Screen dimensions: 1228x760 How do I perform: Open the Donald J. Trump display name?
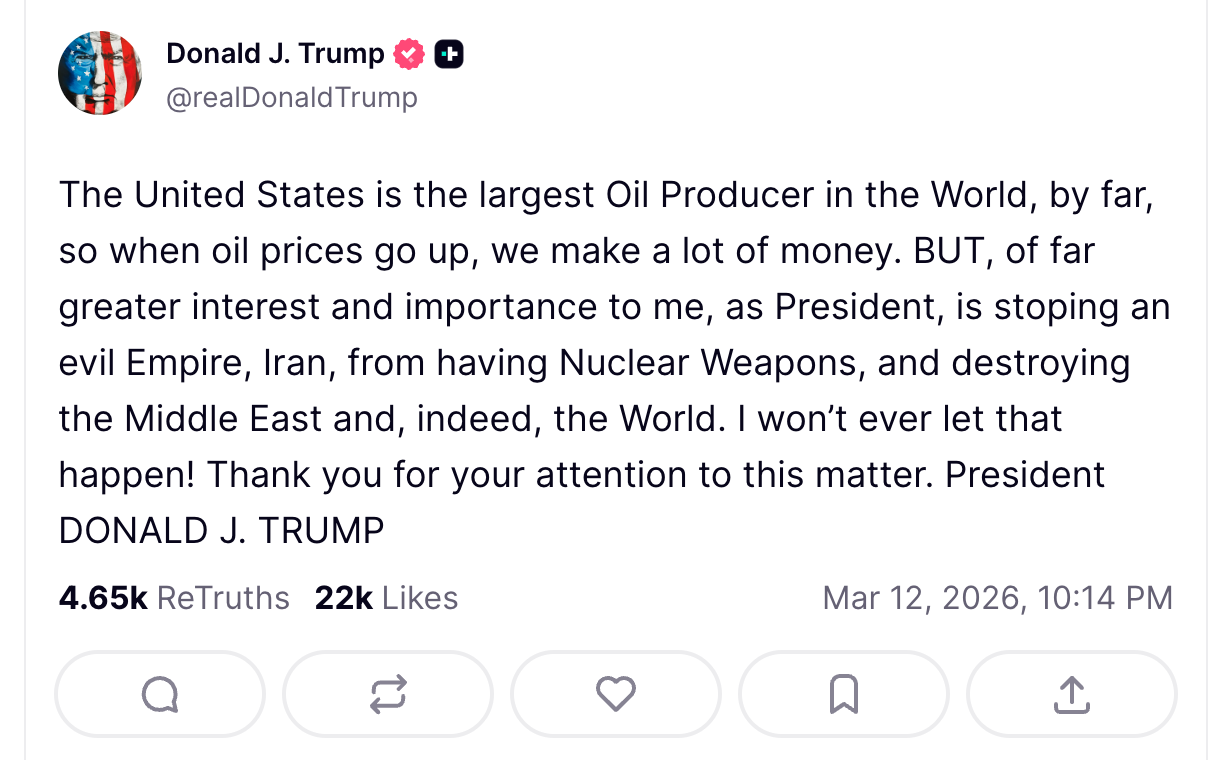coord(275,54)
